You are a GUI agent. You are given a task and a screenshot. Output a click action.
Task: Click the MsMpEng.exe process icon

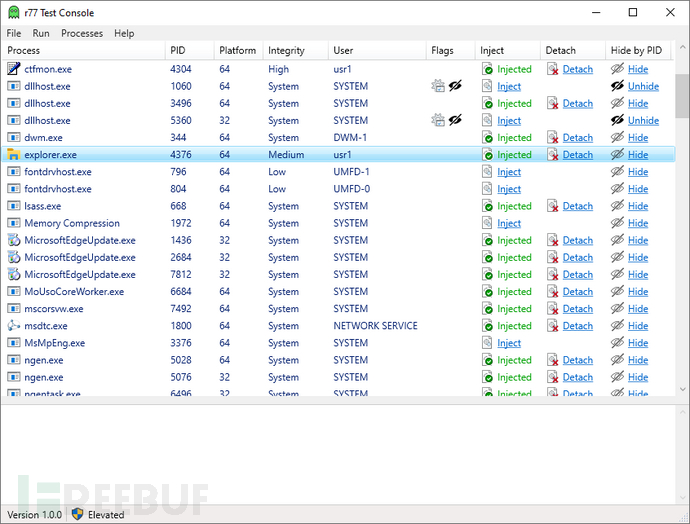click(x=14, y=343)
